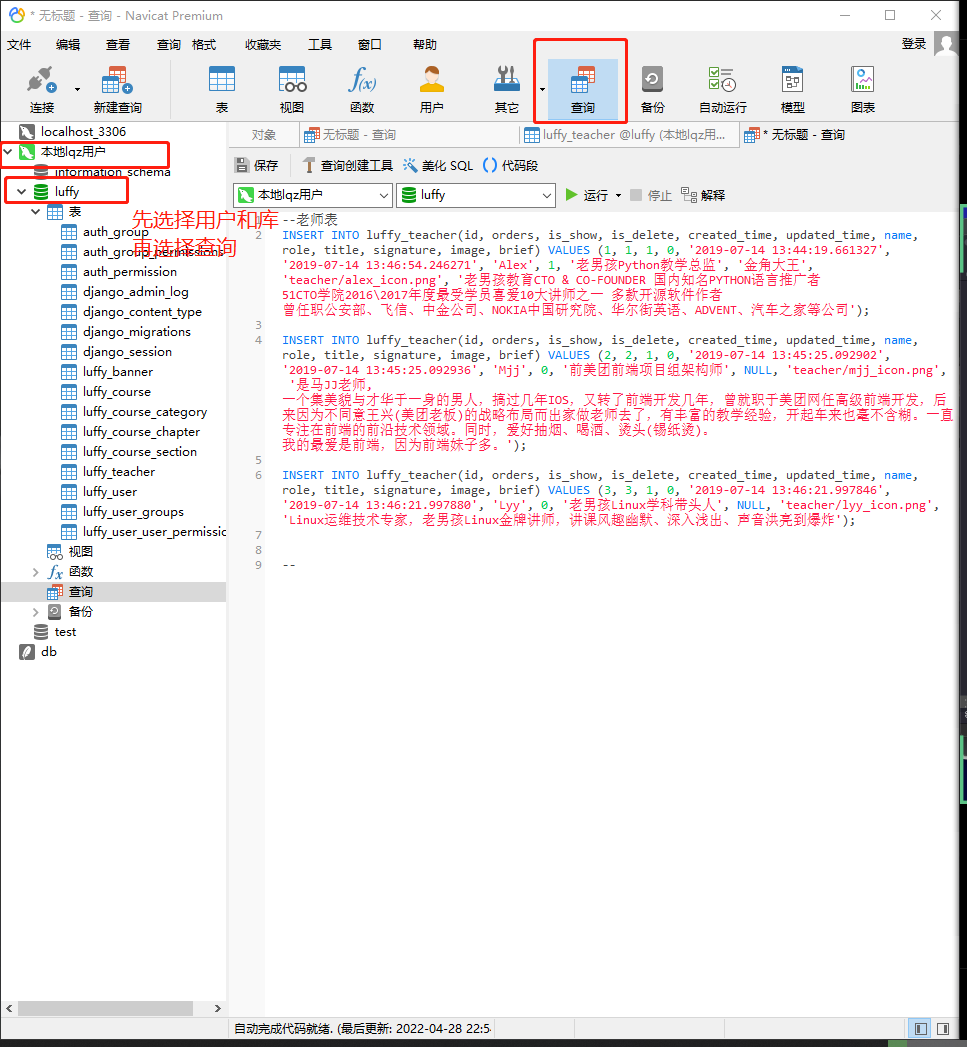Toggle left pane layout icon in status bar

(920, 1029)
